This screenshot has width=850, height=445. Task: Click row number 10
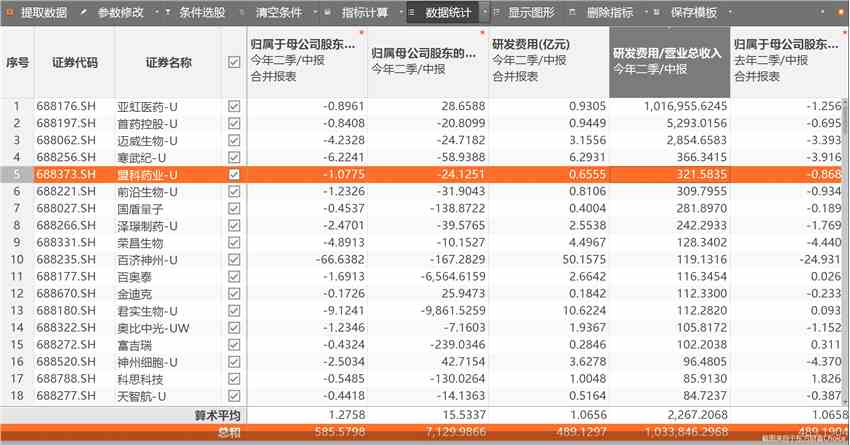[17, 260]
